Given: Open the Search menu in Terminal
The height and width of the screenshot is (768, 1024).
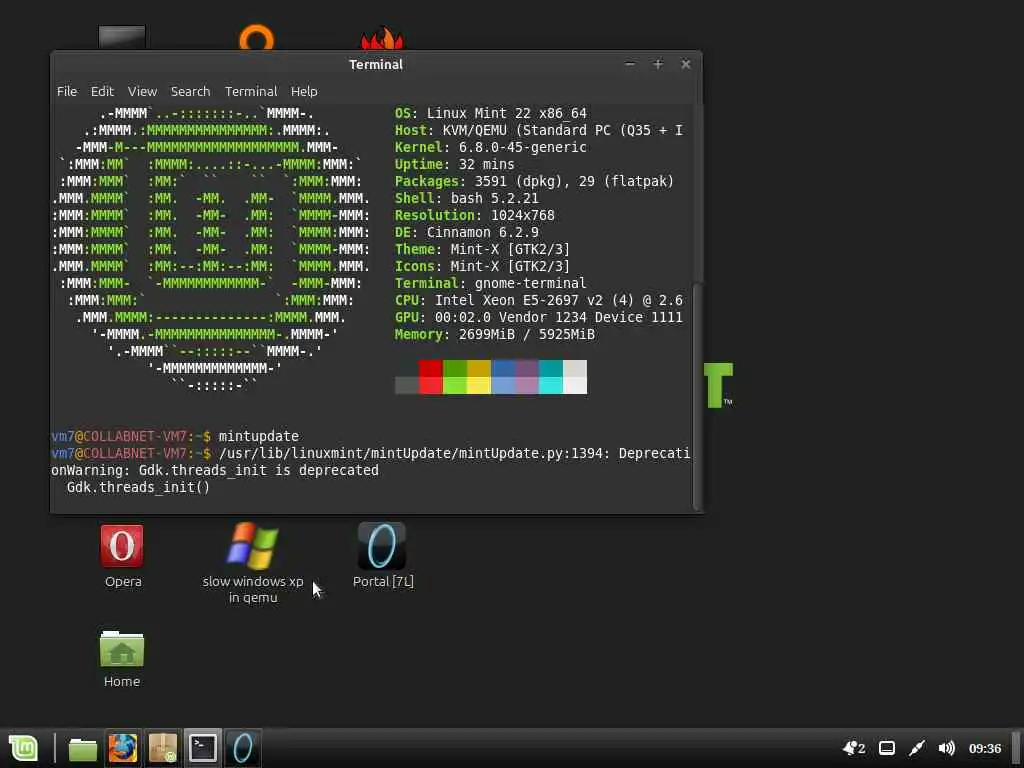Looking at the screenshot, I should point(190,91).
